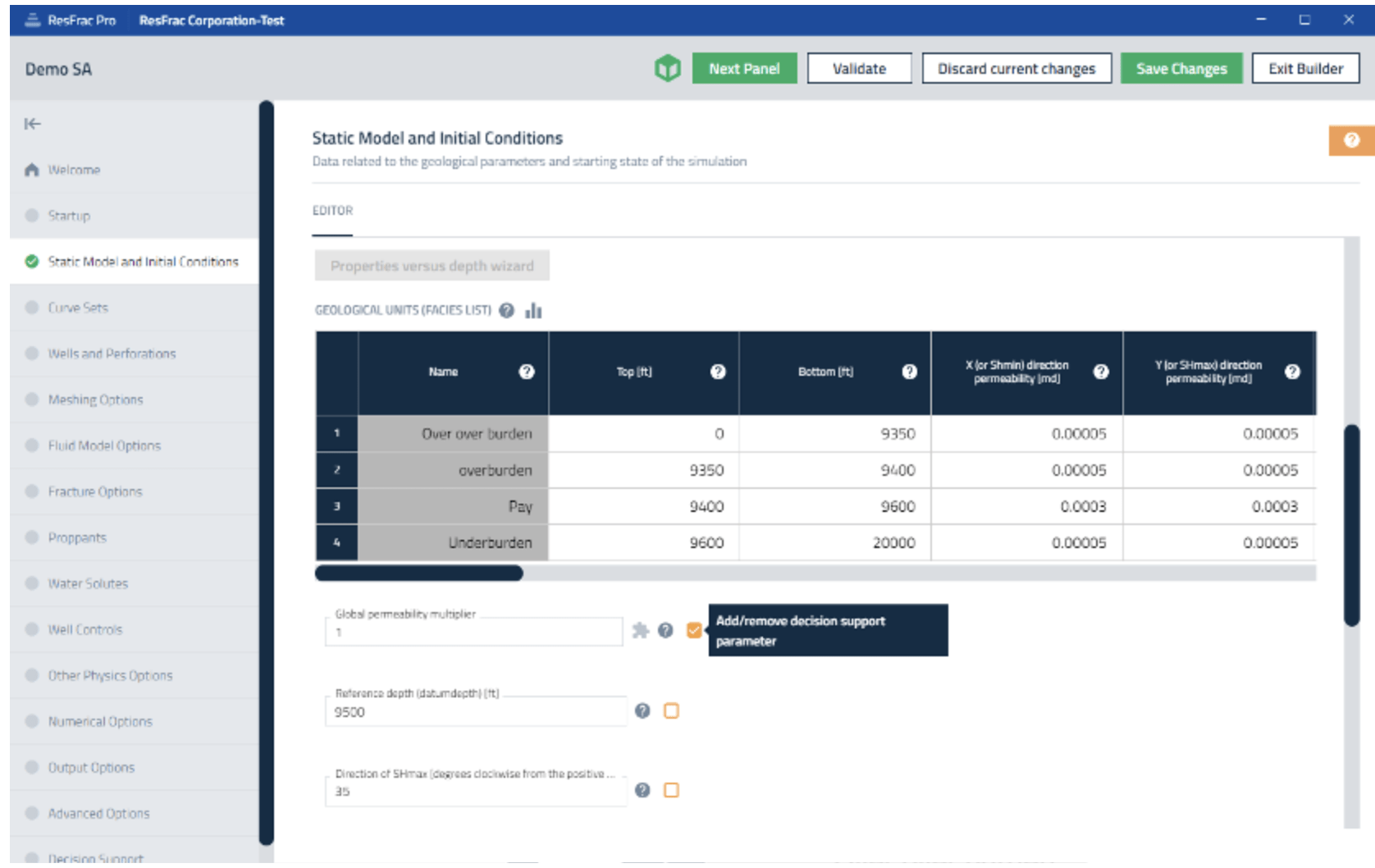
Task: Go to Fracture Options in sidebar
Action: coord(94,491)
